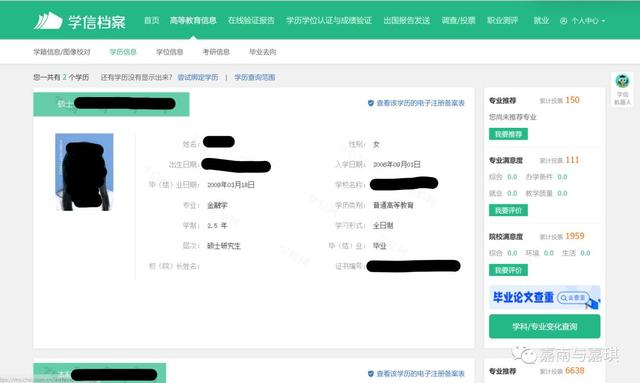Viewport: 640px width, 383px height.
Task: View 电子注册备案表 for the bottom record
Action: (x=420, y=374)
